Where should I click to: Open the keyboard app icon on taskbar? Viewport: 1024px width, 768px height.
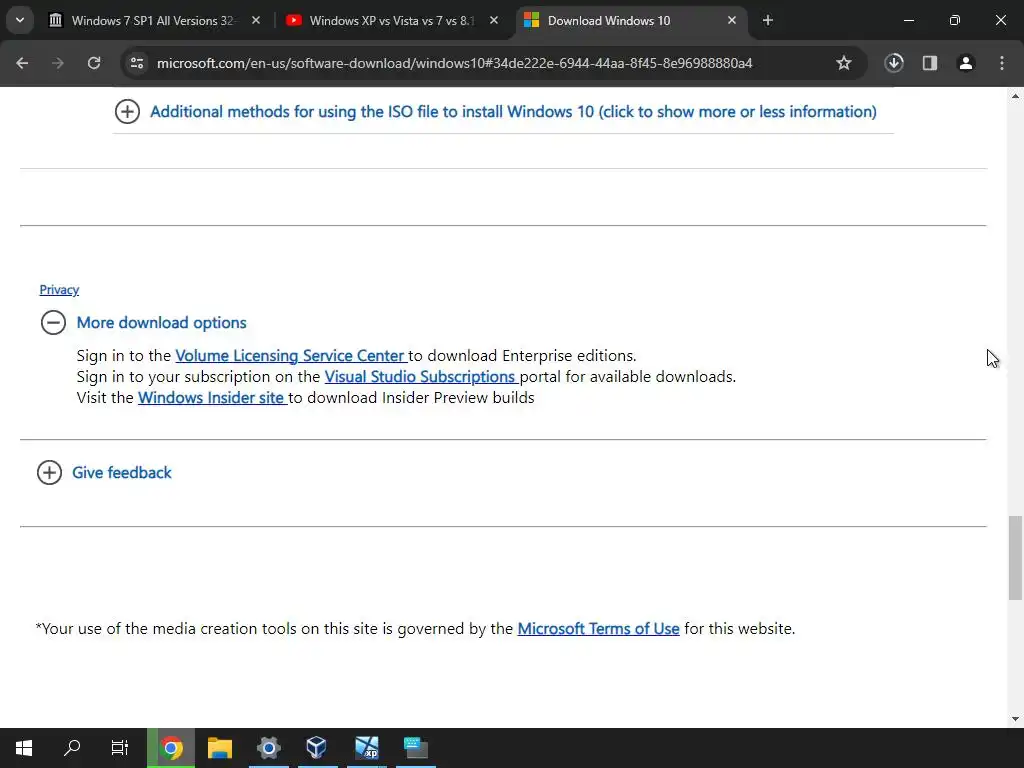pyautogui.click(x=415, y=748)
